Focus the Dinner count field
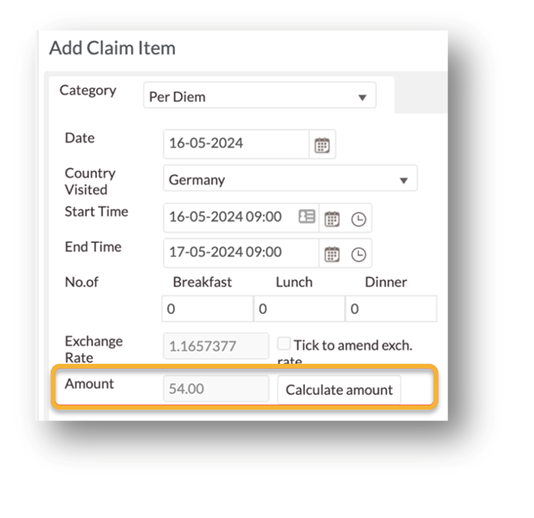534x518 pixels. [x=391, y=309]
